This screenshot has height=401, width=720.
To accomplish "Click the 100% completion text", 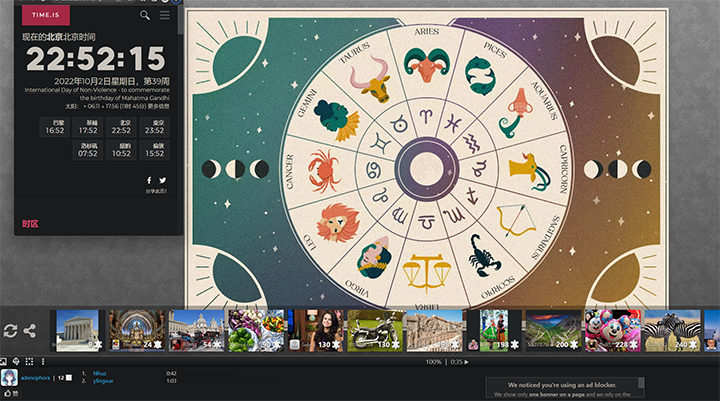I will [x=433, y=362].
